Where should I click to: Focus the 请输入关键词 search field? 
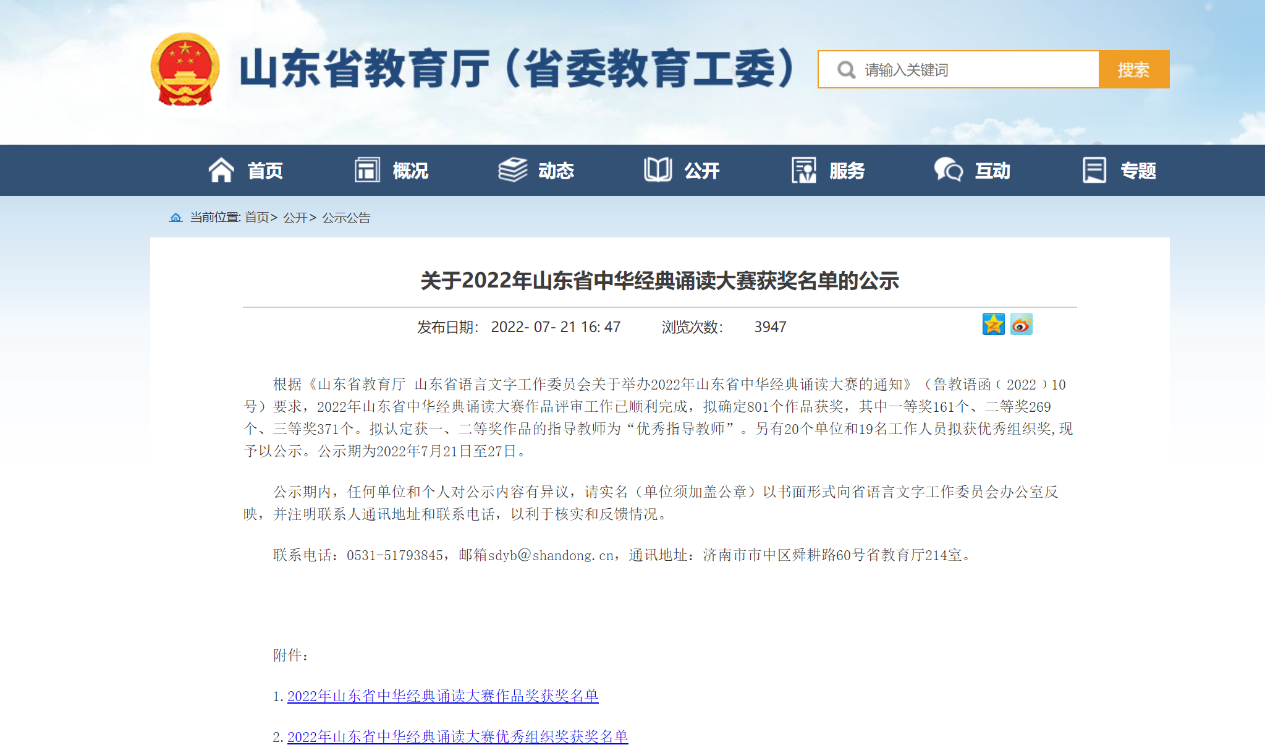pos(975,70)
